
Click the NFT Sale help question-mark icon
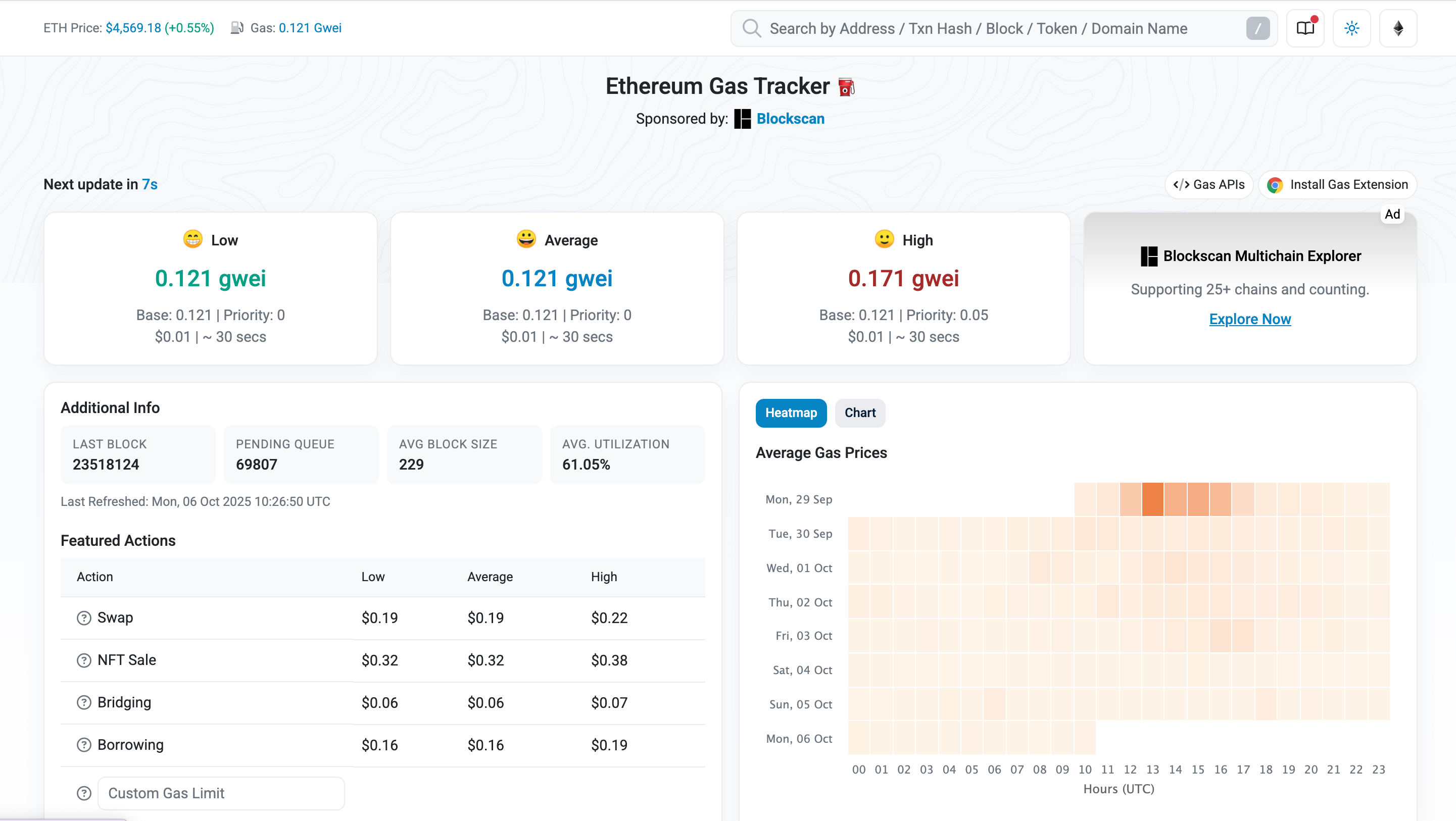(x=84, y=660)
